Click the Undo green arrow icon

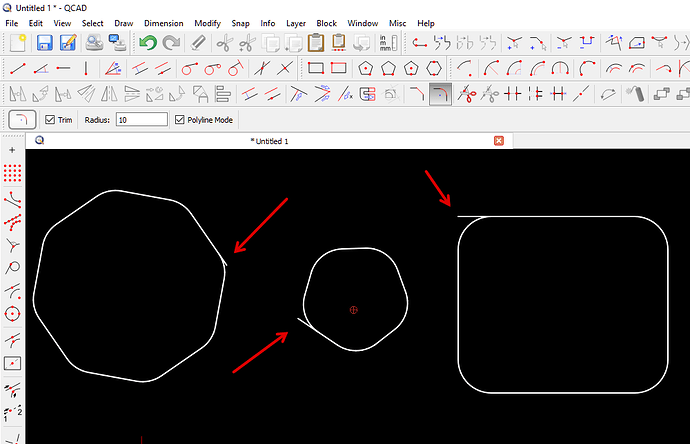148,42
